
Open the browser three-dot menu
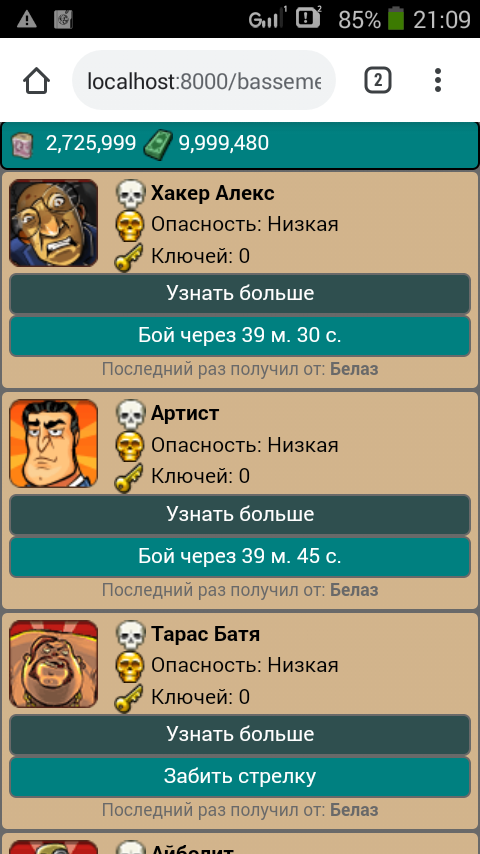click(438, 81)
